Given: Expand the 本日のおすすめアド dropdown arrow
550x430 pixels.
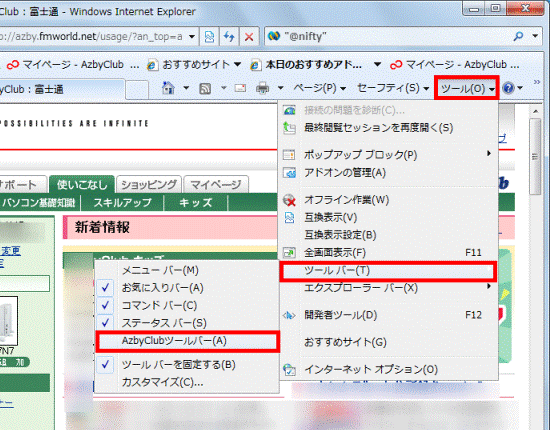Looking at the screenshot, I should [x=377, y=65].
